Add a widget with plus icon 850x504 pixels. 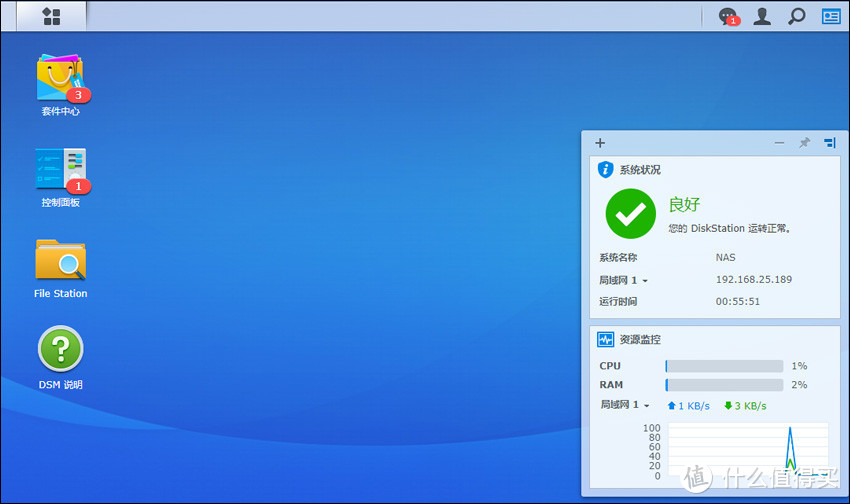600,143
